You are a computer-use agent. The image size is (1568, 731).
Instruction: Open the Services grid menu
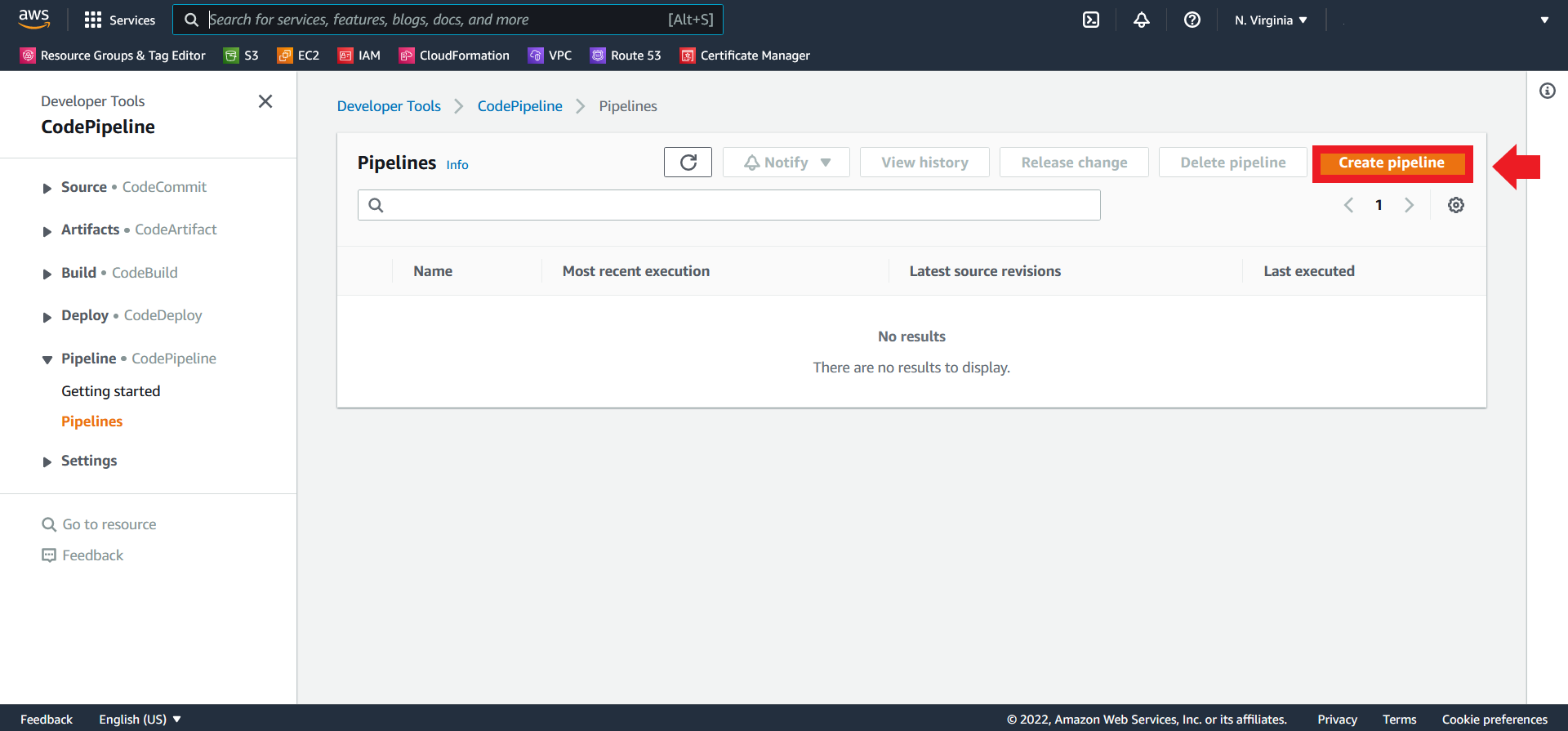click(119, 20)
